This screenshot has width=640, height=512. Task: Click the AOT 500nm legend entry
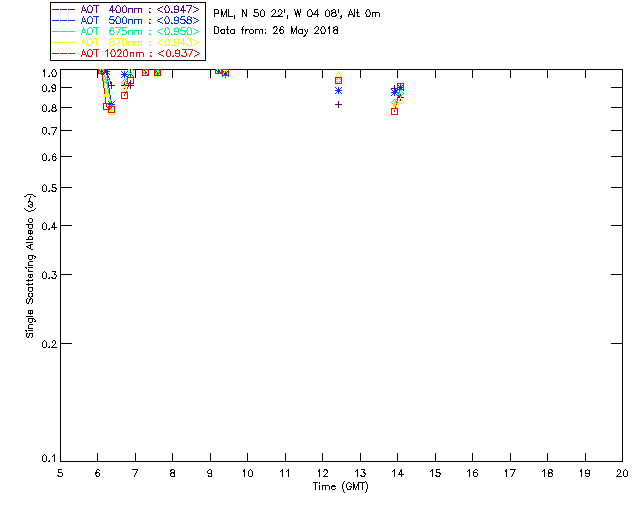(126, 20)
